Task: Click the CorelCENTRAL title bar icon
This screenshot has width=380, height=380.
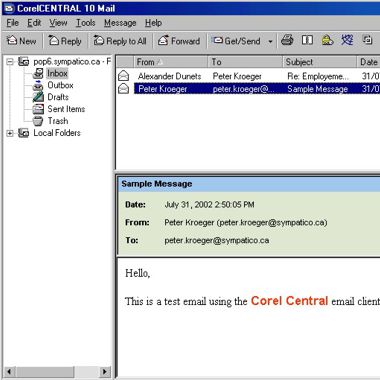Action: [x=9, y=8]
